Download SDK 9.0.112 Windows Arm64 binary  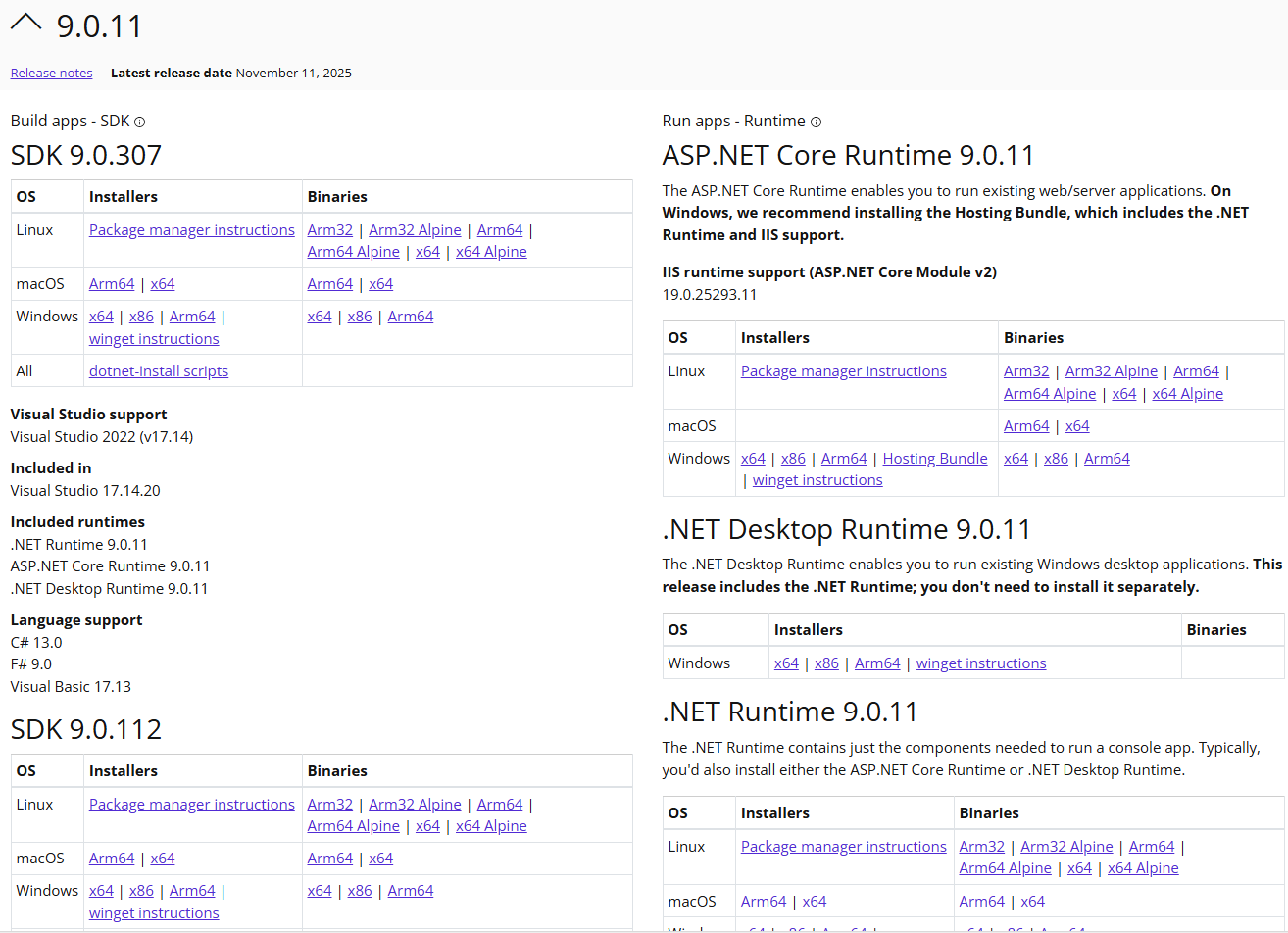coord(410,891)
